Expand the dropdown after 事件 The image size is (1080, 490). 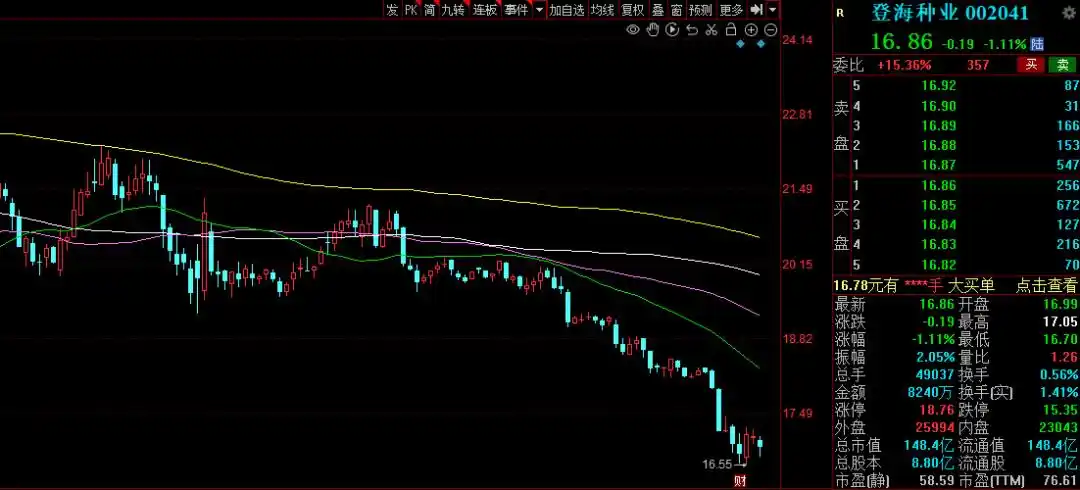pos(539,10)
